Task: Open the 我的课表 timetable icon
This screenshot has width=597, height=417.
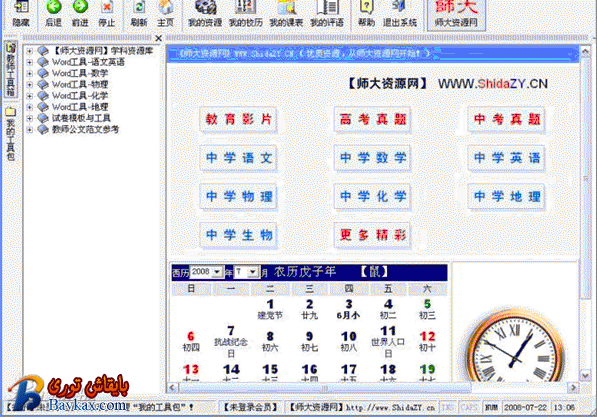Action: tap(286, 13)
